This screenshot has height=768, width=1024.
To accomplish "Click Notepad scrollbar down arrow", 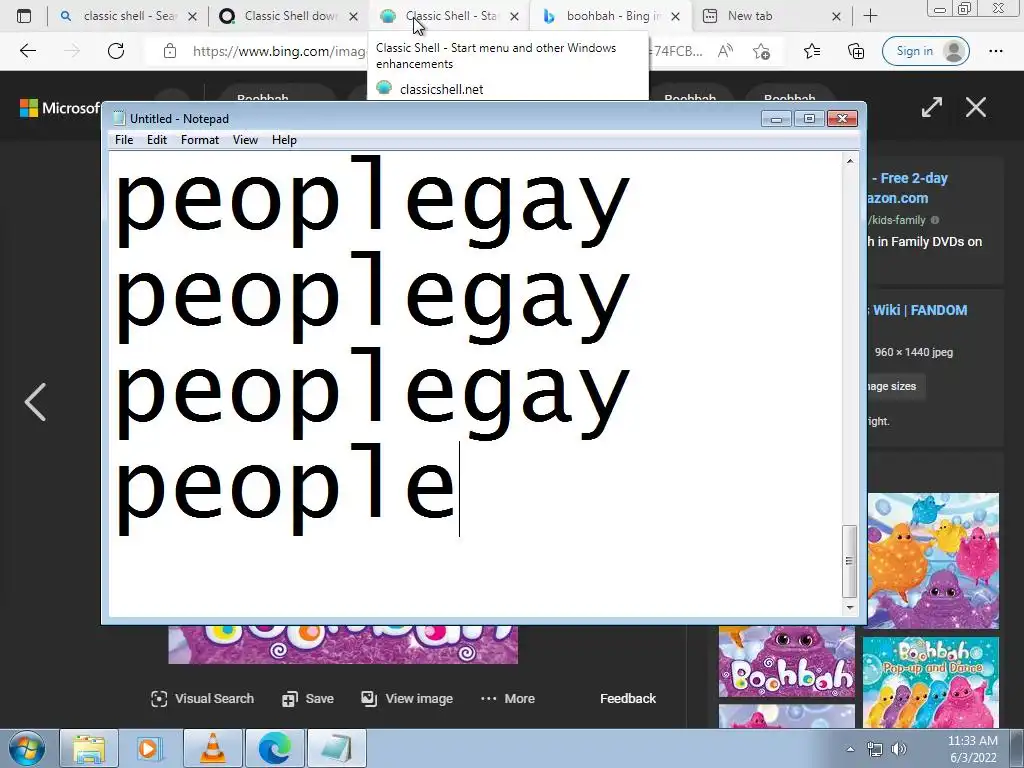I will [850, 607].
